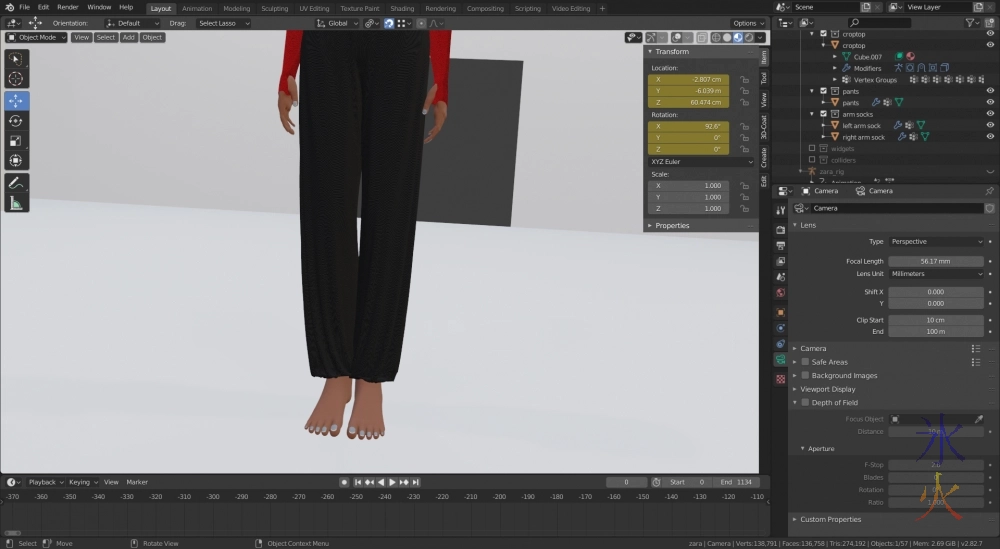The image size is (1000, 549).
Task: Open the XYZ Euler rotation mode dropdown
Action: click(x=700, y=161)
